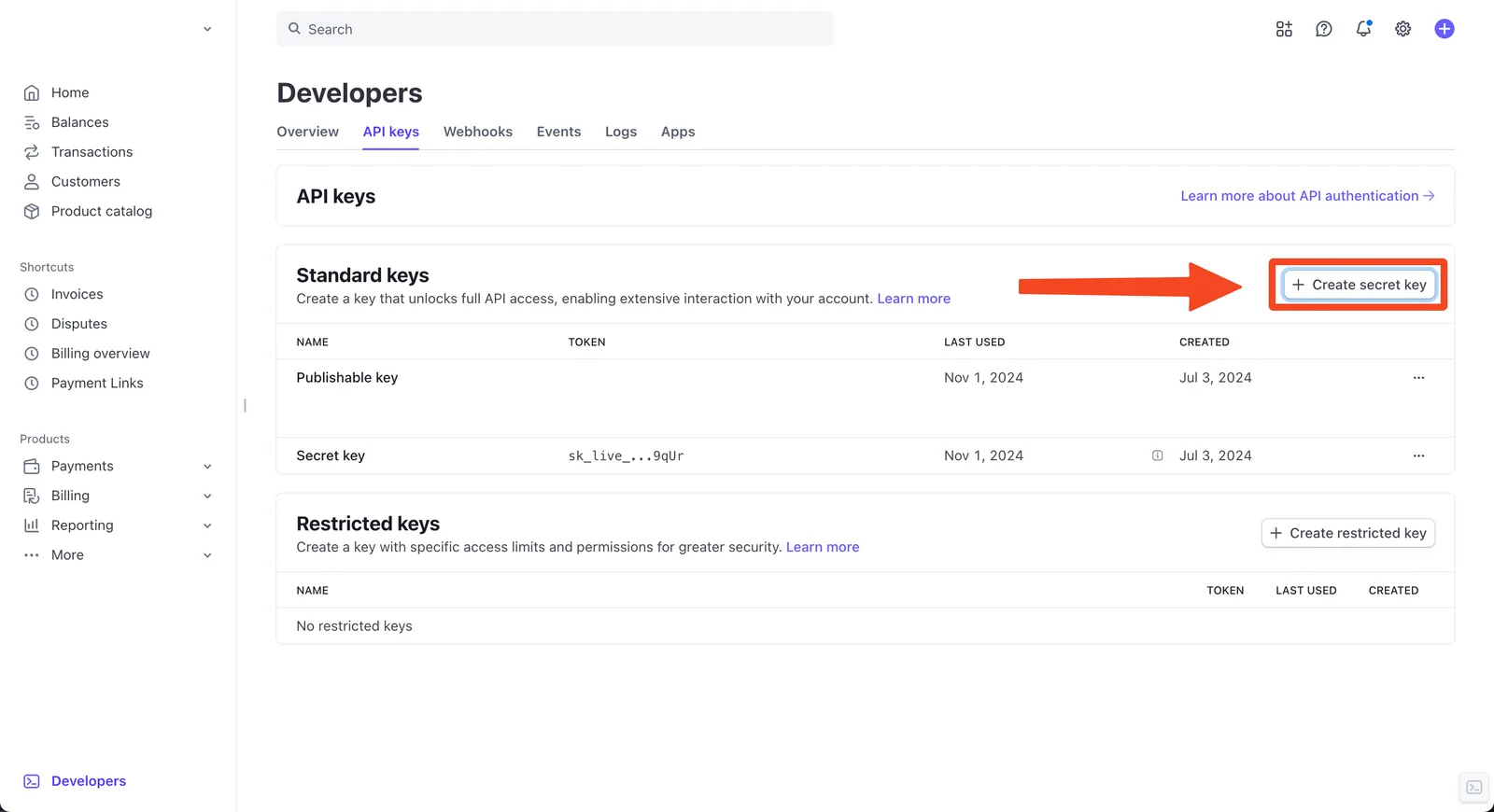Image resolution: width=1494 pixels, height=812 pixels.
Task: Open the apps grid icon in header
Action: (x=1284, y=29)
